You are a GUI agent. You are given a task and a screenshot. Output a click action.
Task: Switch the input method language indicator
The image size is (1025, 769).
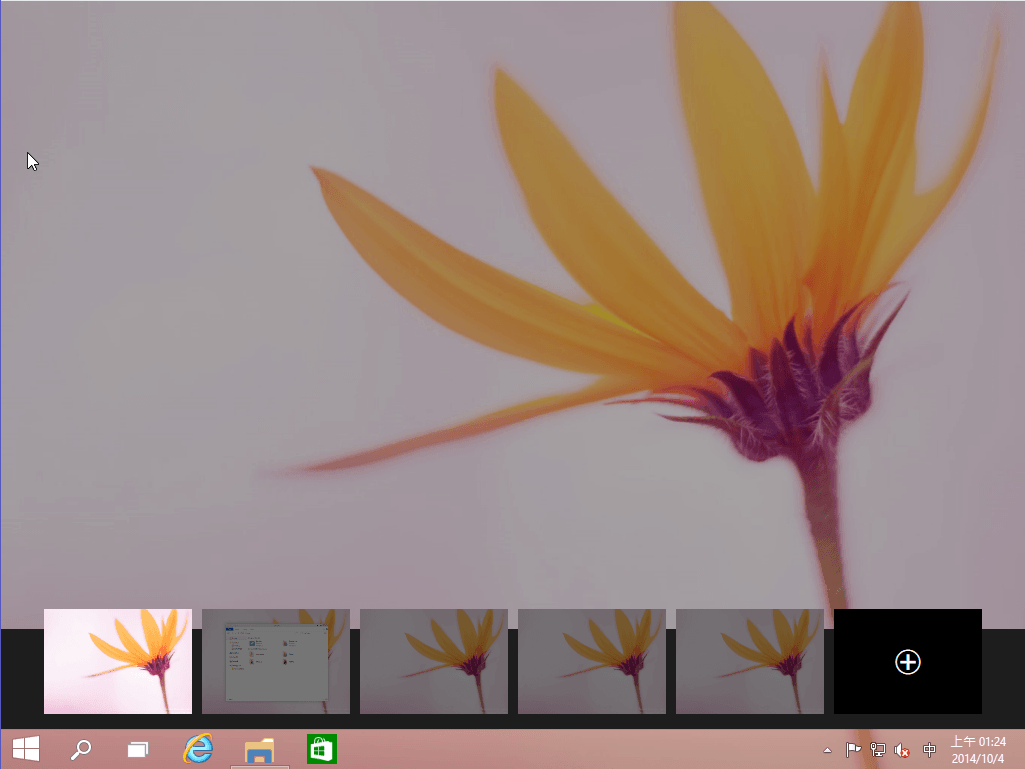(x=929, y=750)
